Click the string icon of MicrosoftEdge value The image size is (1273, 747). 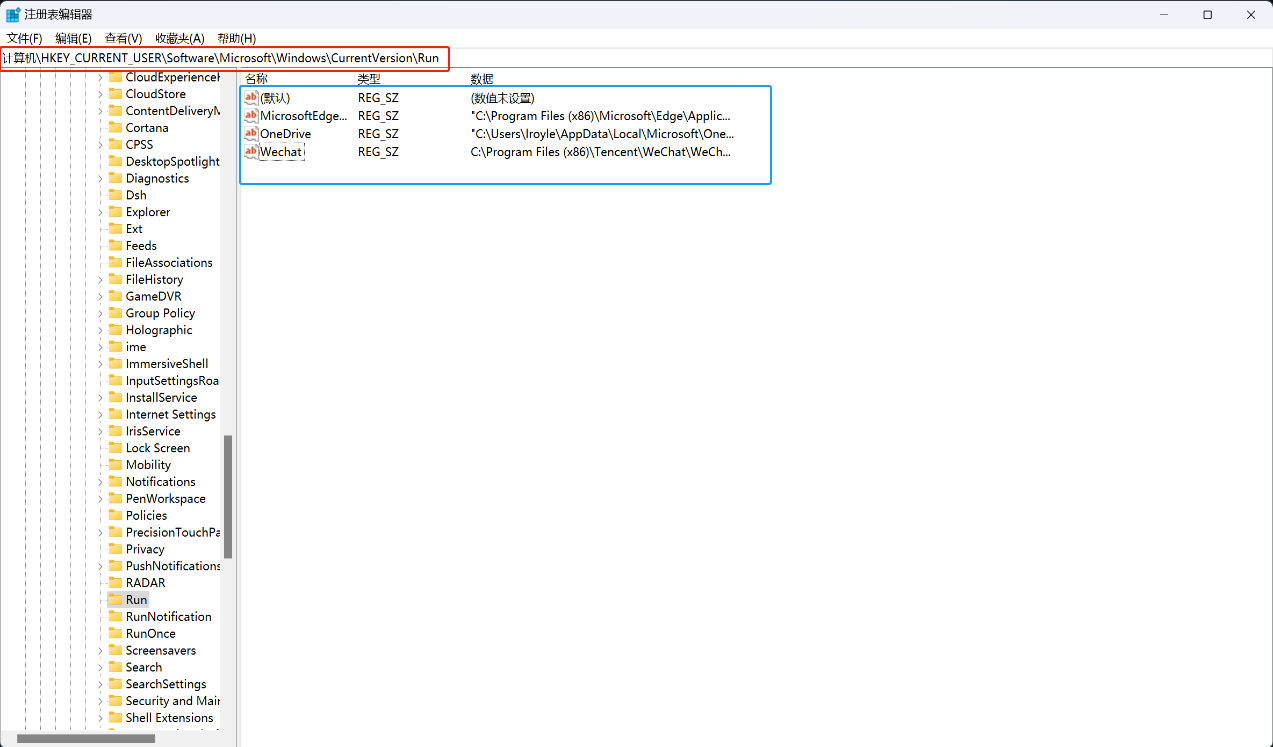click(x=251, y=116)
